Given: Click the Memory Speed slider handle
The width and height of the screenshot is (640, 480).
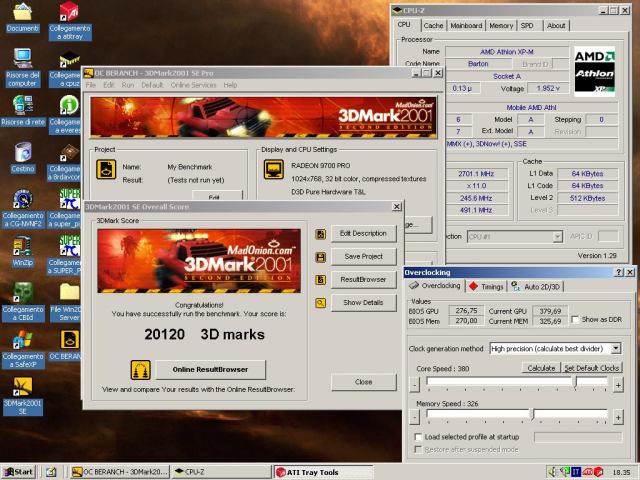Looking at the screenshot, I should (x=532, y=414).
